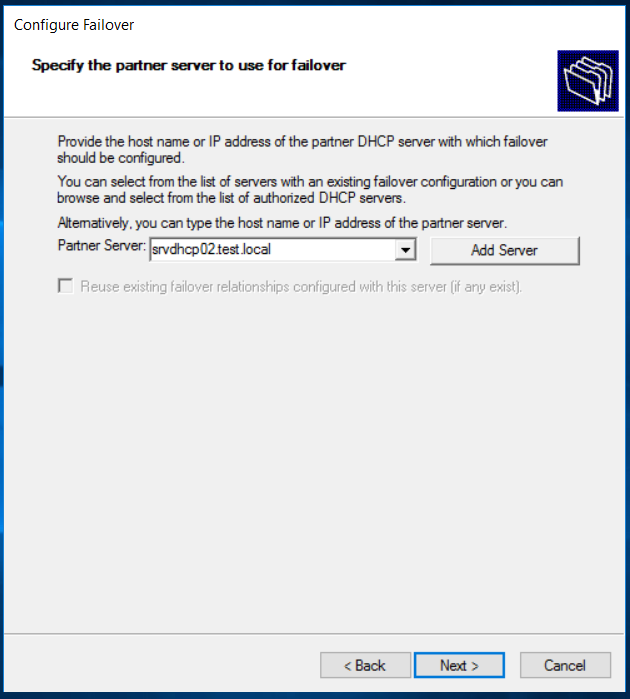Open the Partner Server dropdown arrow
The width and height of the screenshot is (630, 699).
405,250
